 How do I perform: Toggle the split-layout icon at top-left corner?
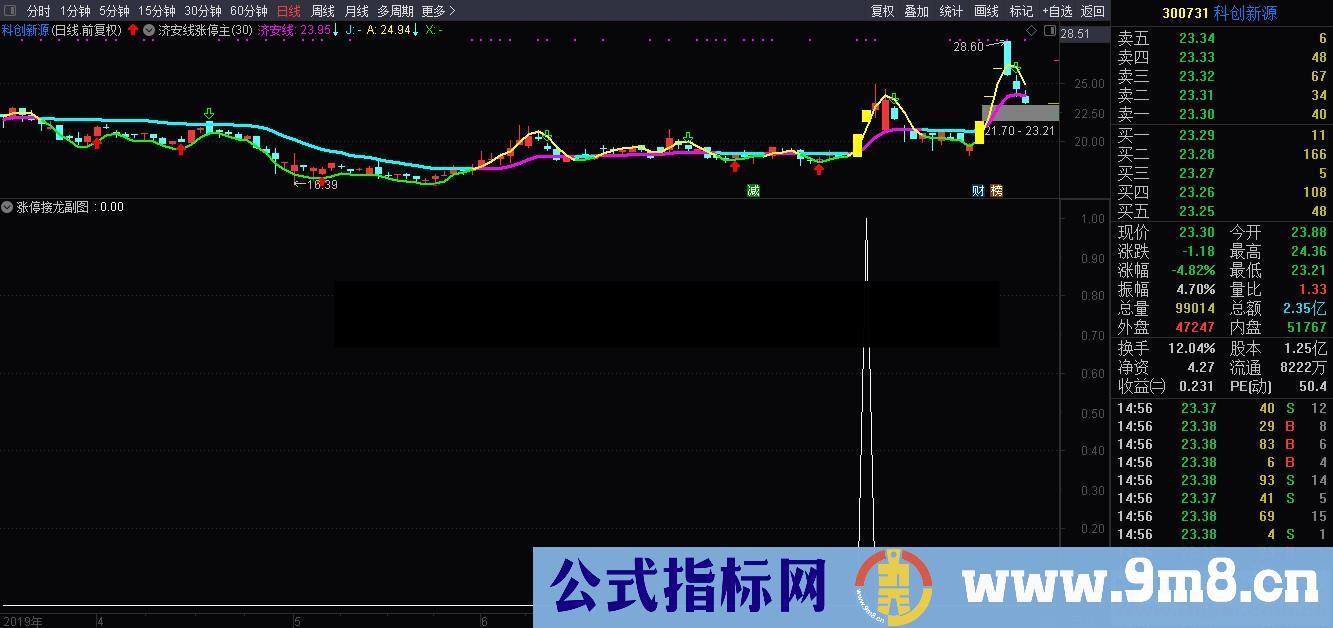pyautogui.click(x=11, y=11)
